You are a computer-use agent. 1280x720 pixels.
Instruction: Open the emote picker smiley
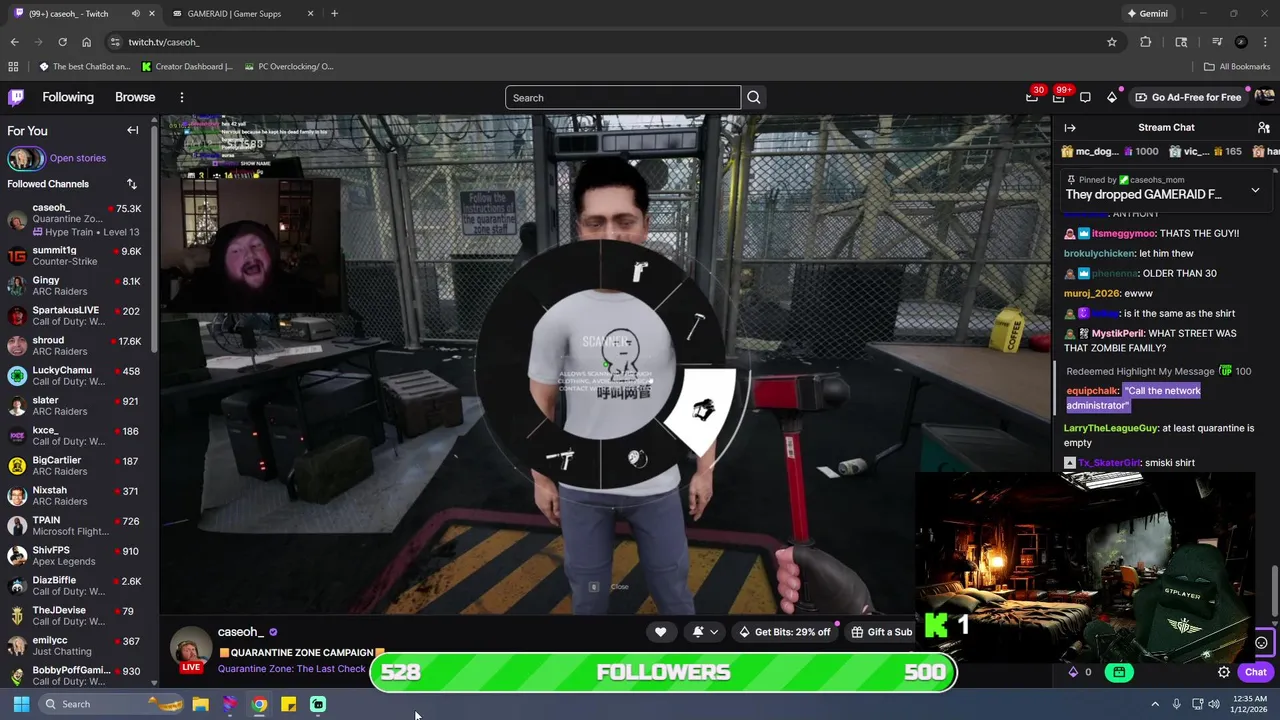point(1261,643)
